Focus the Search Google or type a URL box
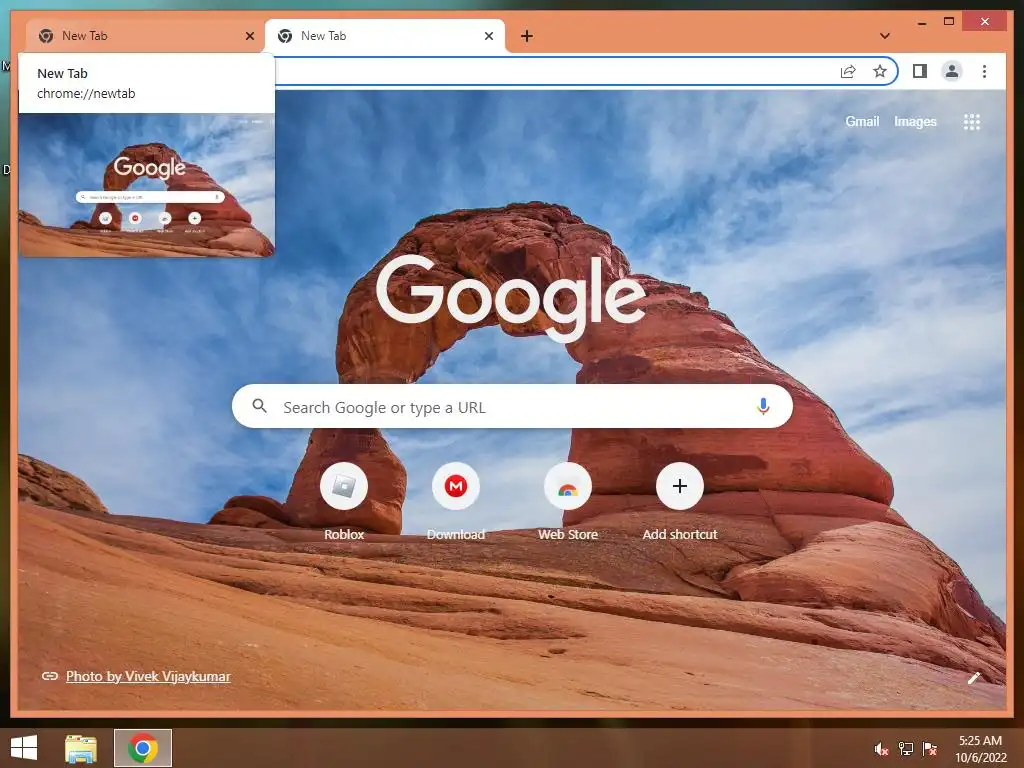Screen dimensions: 1024x768 click(x=513, y=406)
